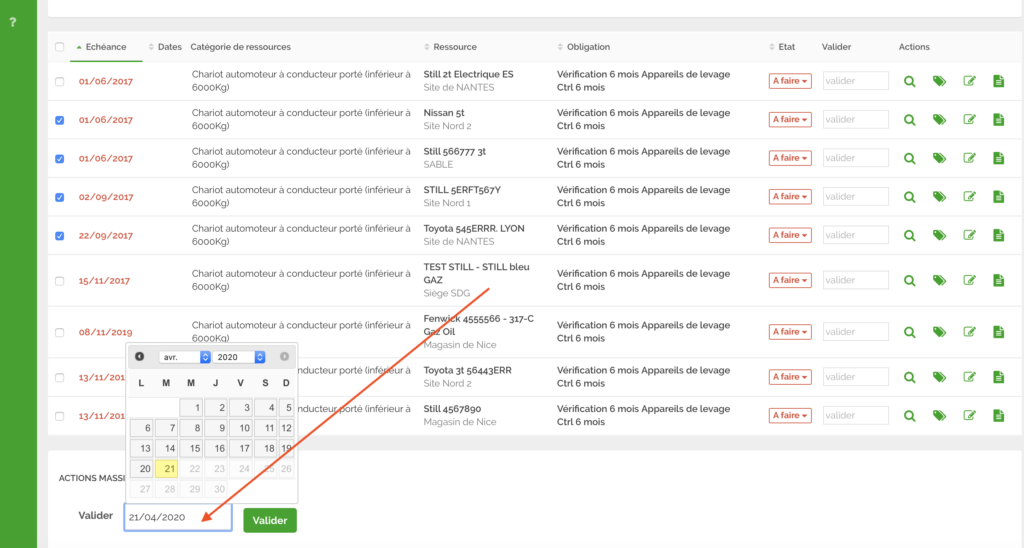Sort the table by Ressource column
This screenshot has height=548, width=1024.
455,47
